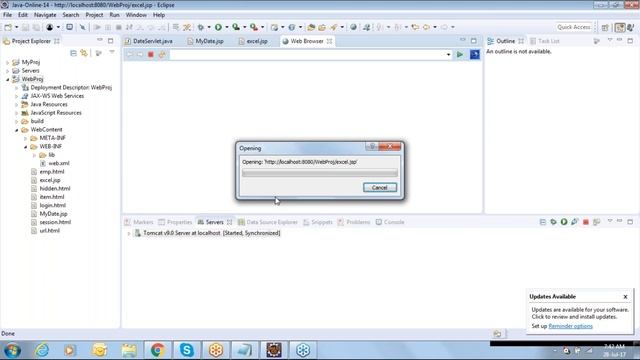Open Chrome from the taskbar

[157, 350]
